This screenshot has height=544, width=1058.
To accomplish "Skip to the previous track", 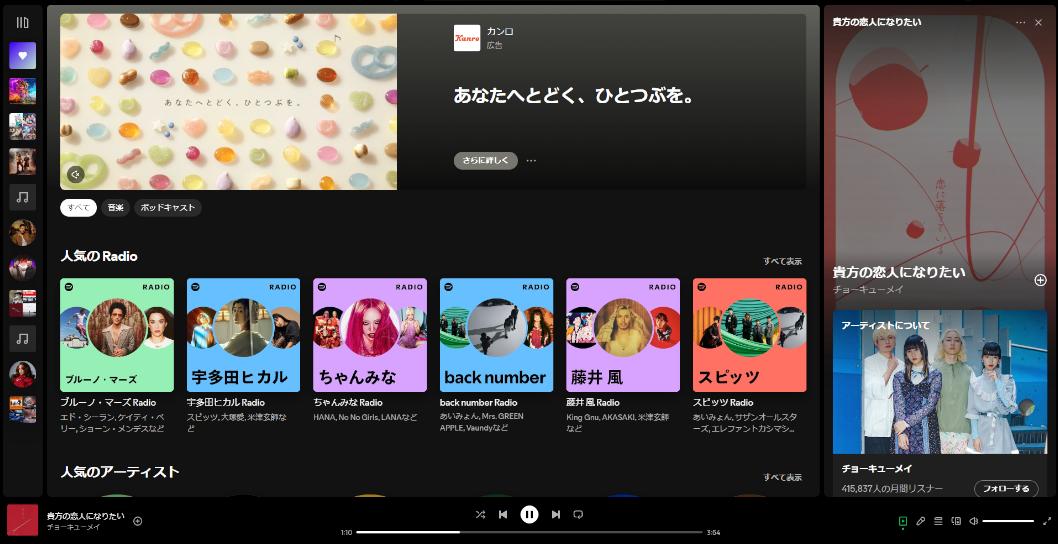I will [x=503, y=514].
